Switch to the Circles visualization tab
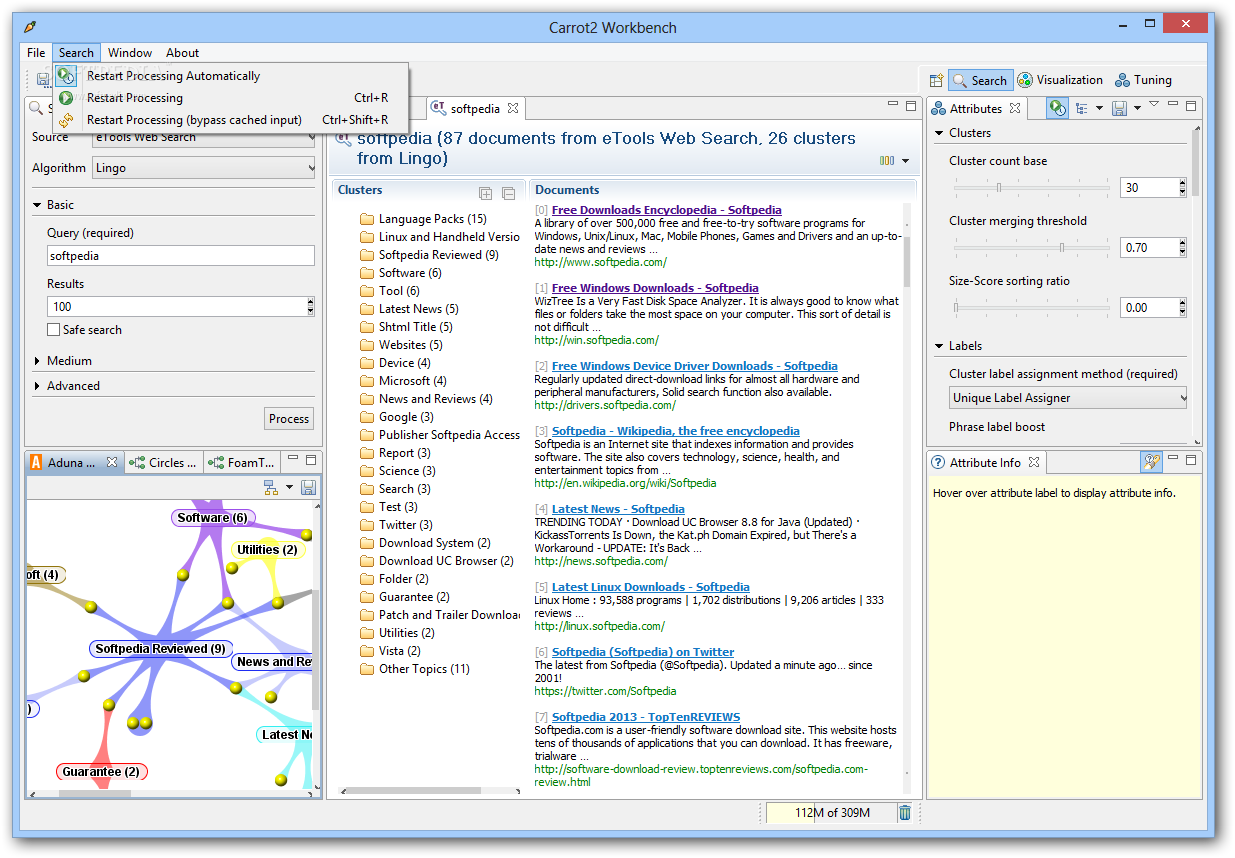Screen dimensions: 1235x858 166,462
